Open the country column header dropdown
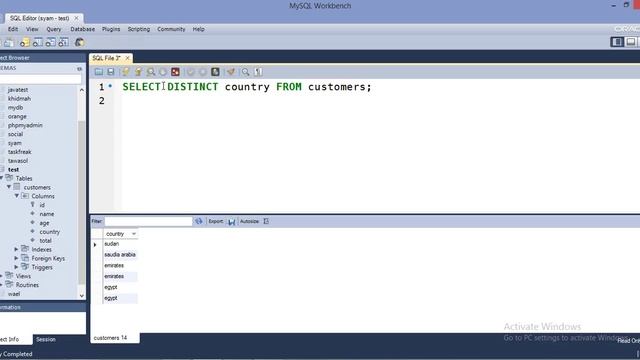Image resolution: width=640 pixels, height=360 pixels. click(x=133, y=234)
